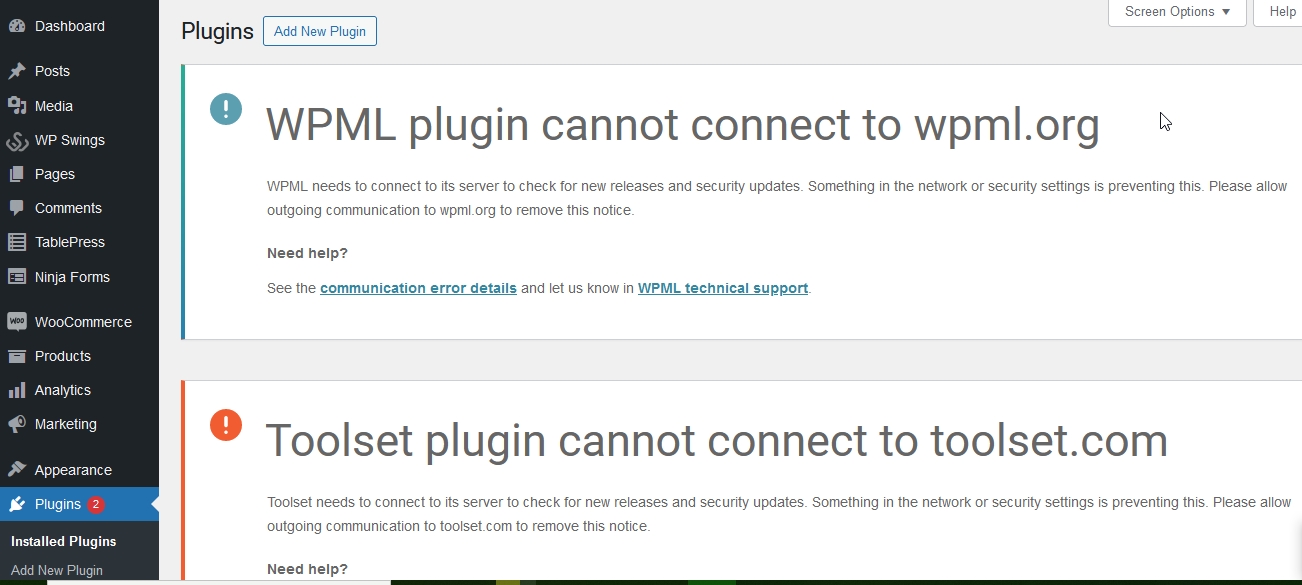Click the orange exclamation icon on Toolset notice

coord(226,424)
